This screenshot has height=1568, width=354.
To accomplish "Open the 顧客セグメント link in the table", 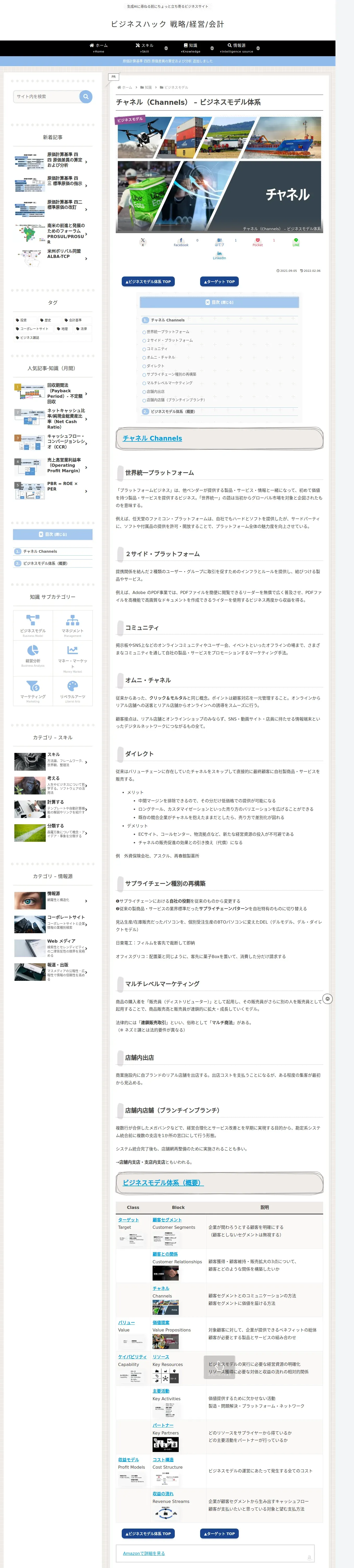I will (167, 1220).
